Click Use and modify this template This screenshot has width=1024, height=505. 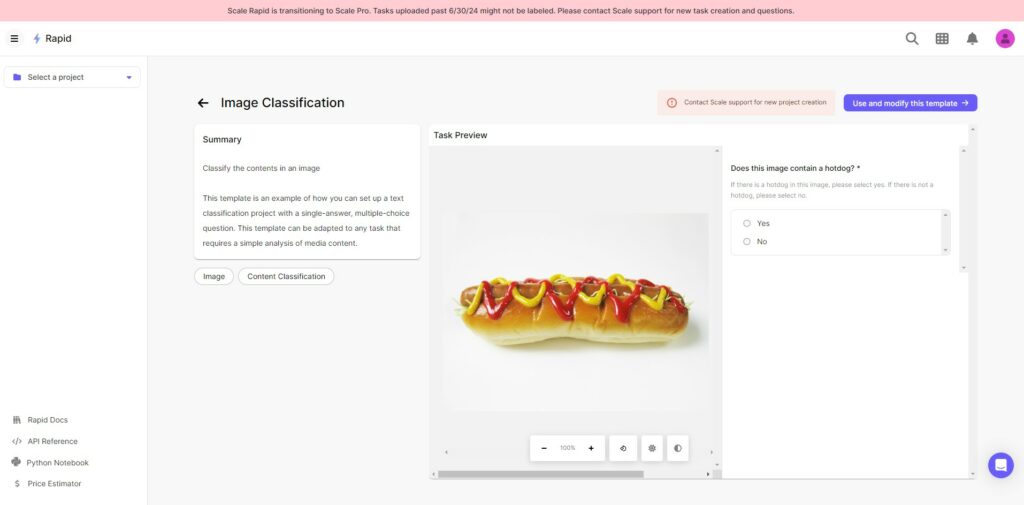tap(910, 103)
